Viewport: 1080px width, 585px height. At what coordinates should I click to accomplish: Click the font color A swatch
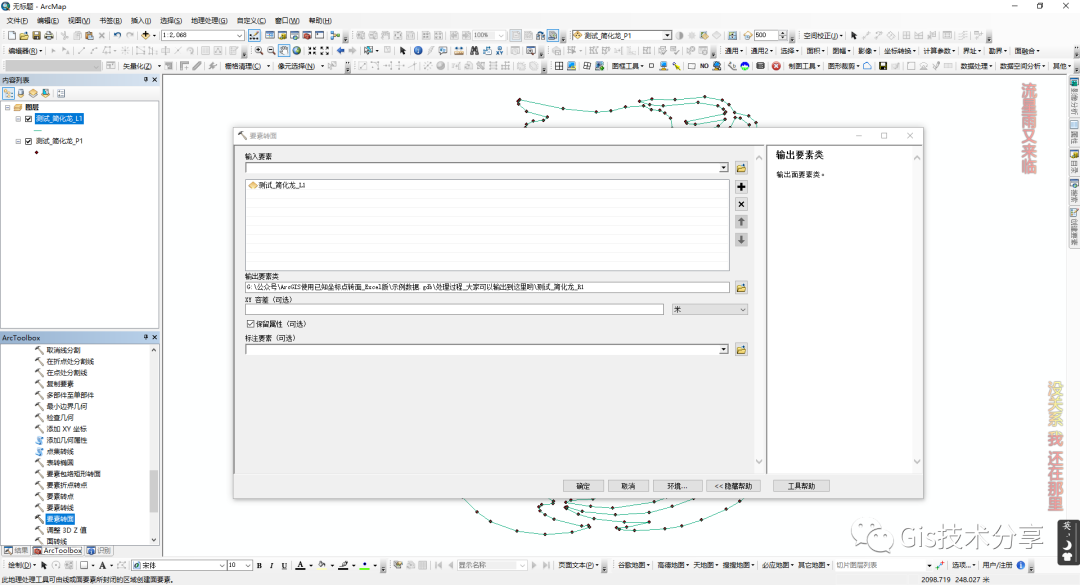299,565
